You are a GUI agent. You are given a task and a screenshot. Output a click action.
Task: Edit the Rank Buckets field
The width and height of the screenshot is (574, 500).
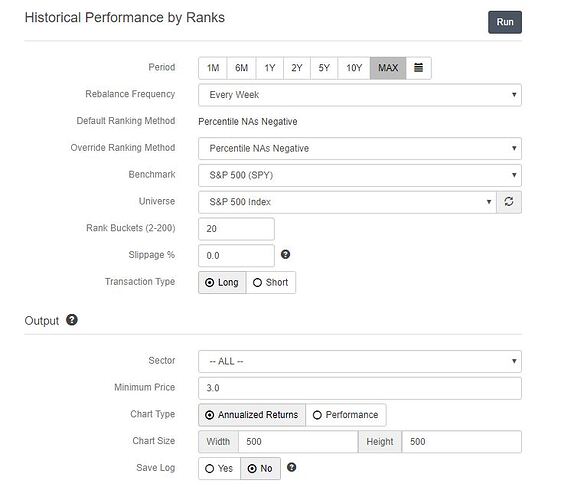tap(236, 229)
